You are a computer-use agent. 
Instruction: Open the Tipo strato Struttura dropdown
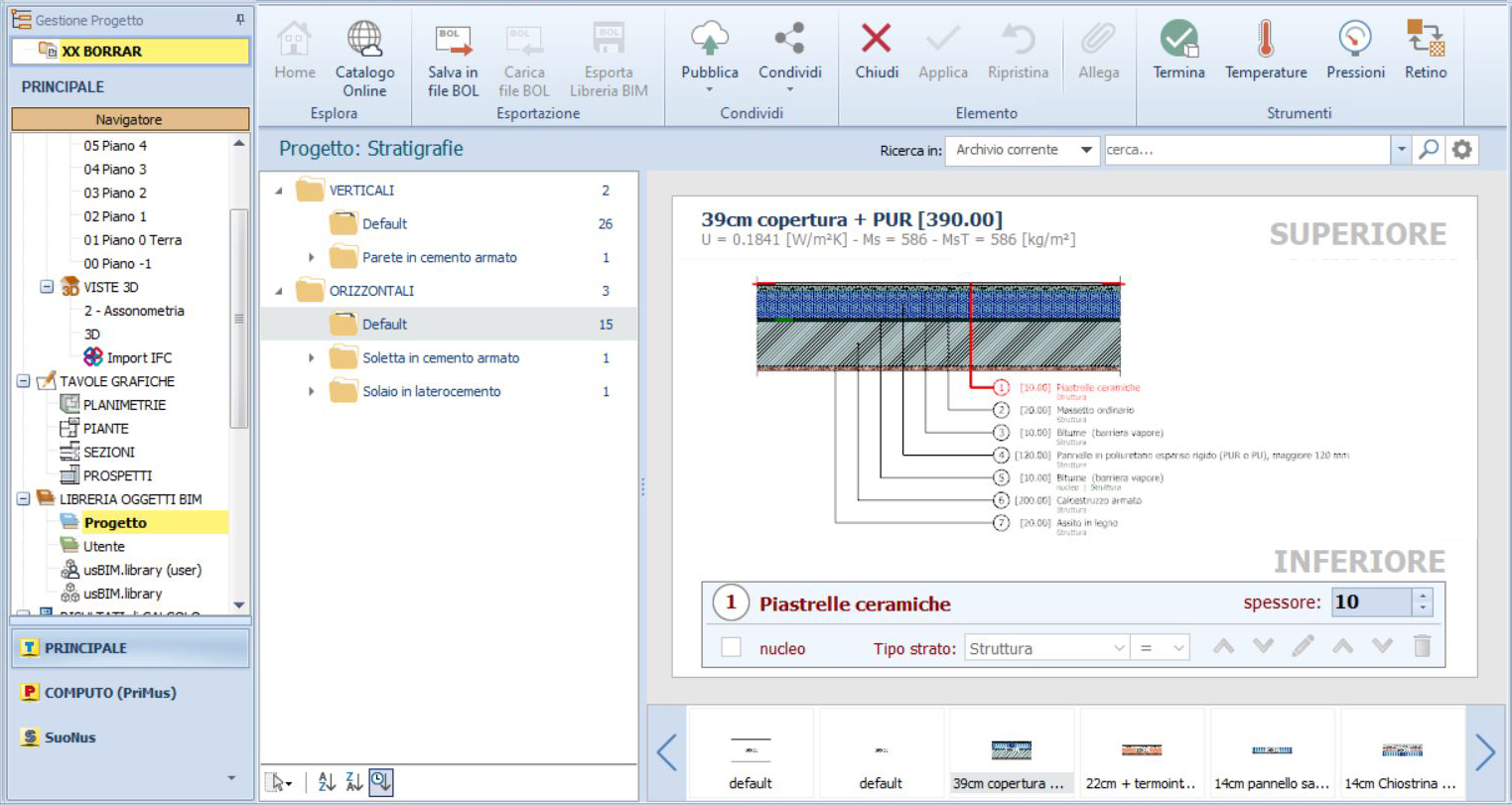[x=1047, y=648]
